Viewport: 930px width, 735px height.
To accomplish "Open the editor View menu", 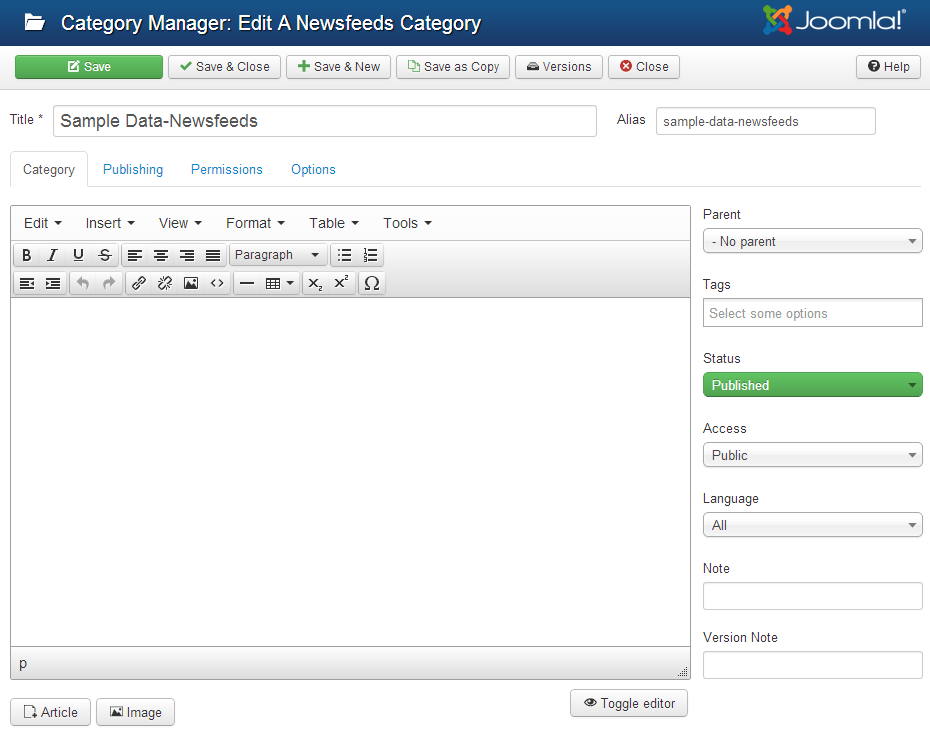I will tap(180, 223).
